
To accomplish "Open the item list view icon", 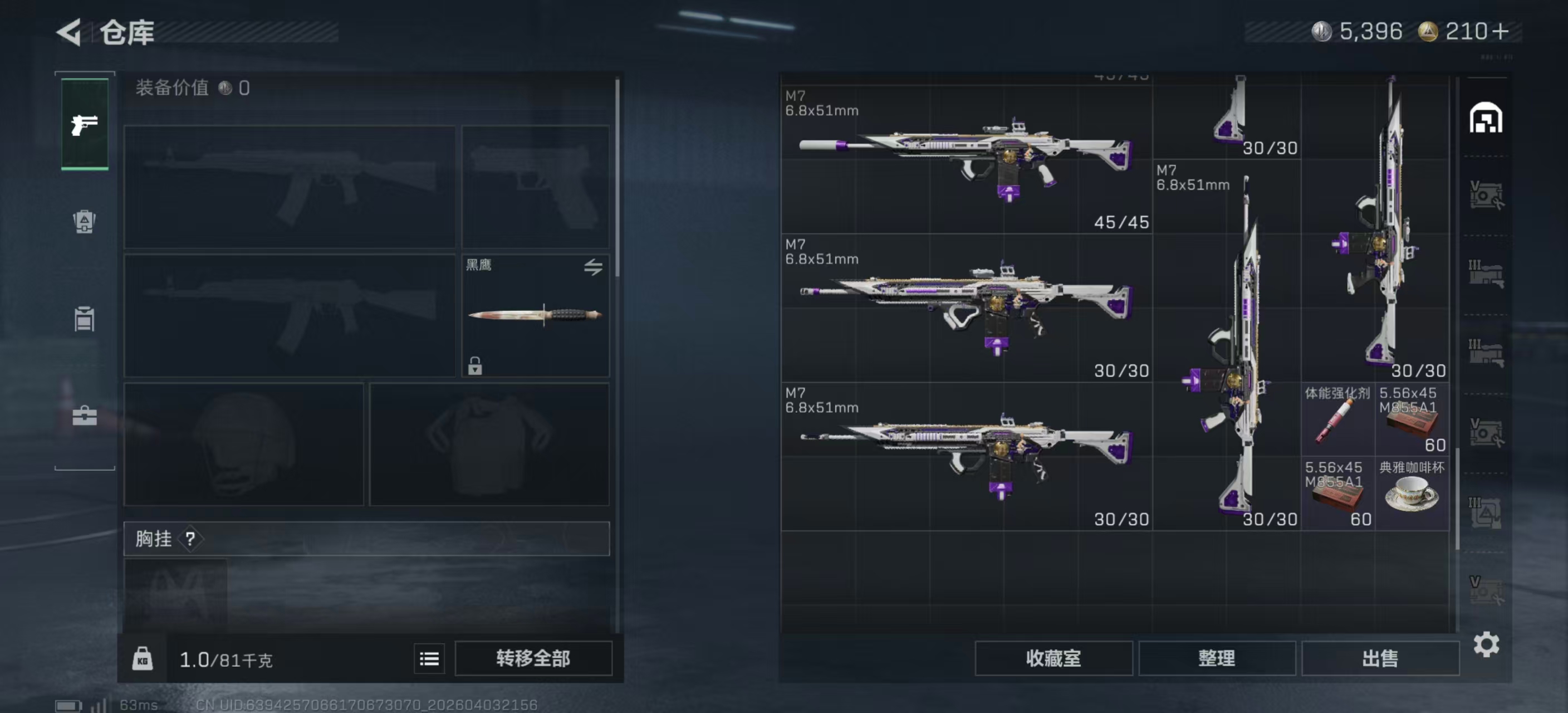I will tap(429, 658).
